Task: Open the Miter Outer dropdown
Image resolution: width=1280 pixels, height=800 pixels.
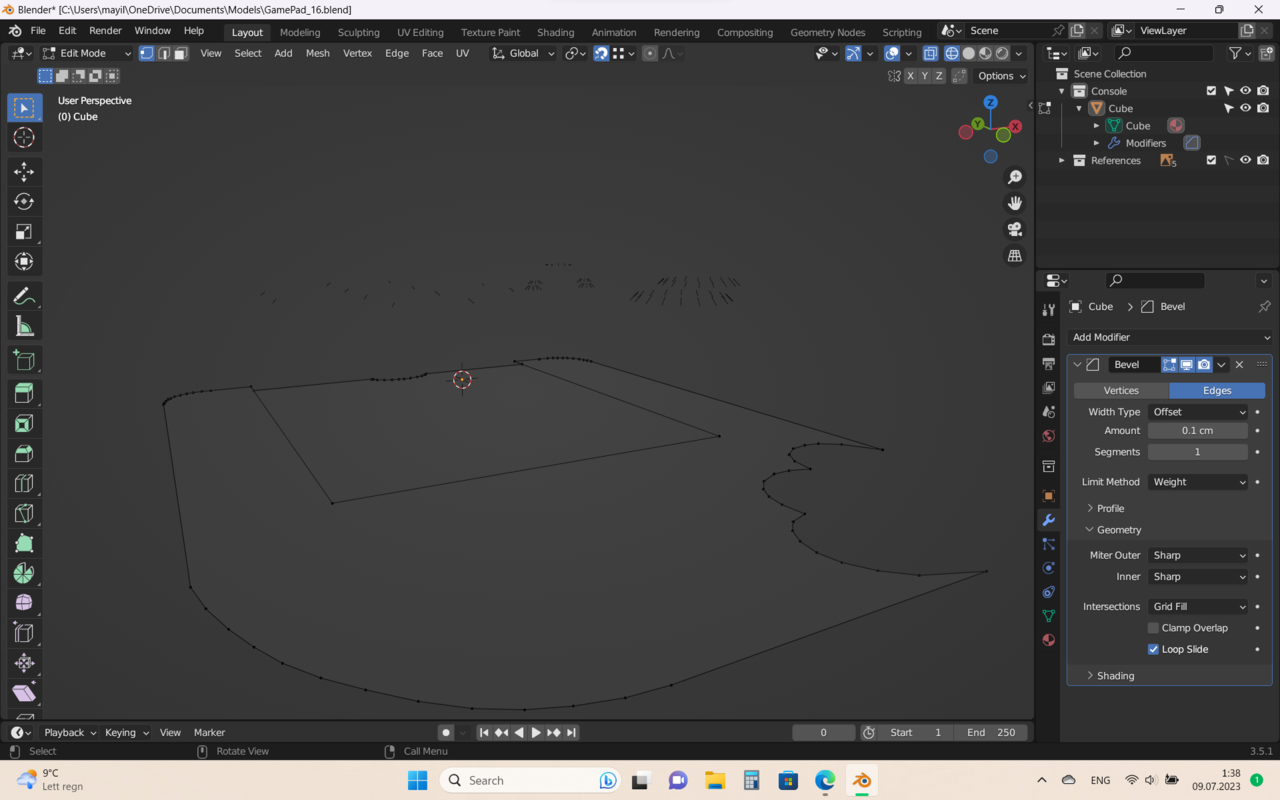Action: click(1198, 555)
